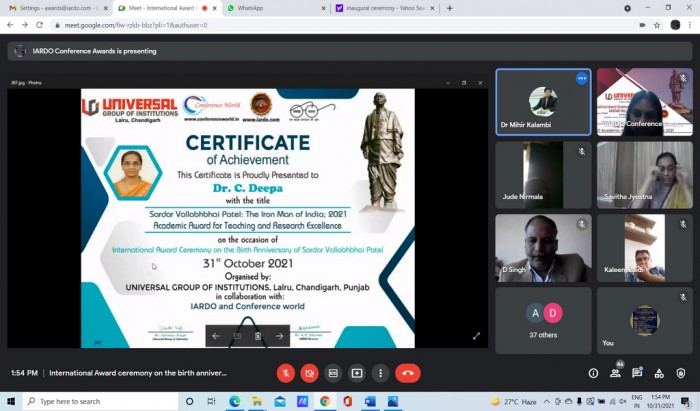The image size is (700, 411).
Task: Click the red leave call button
Action: (408, 373)
